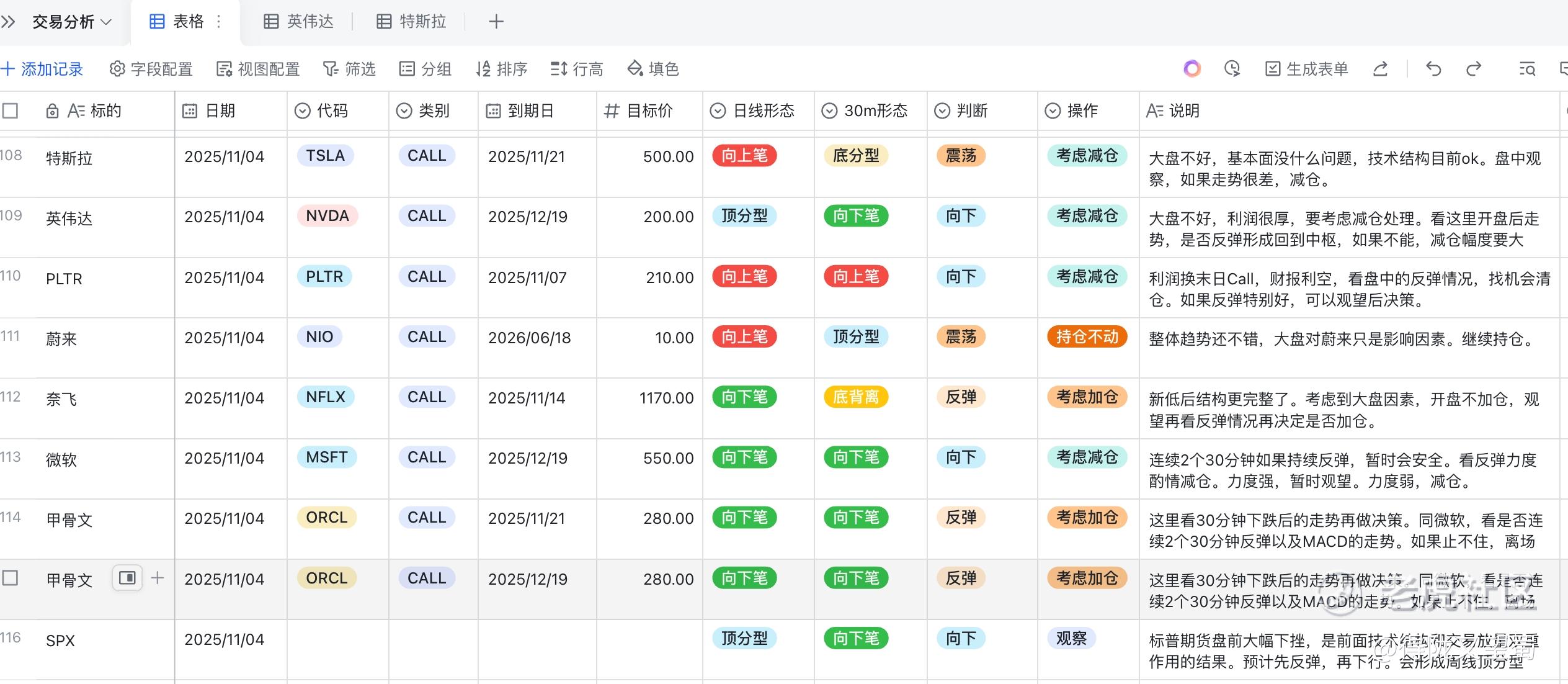Open the 填色 fill color tool
This screenshot has height=684, width=1568.
tap(653, 69)
